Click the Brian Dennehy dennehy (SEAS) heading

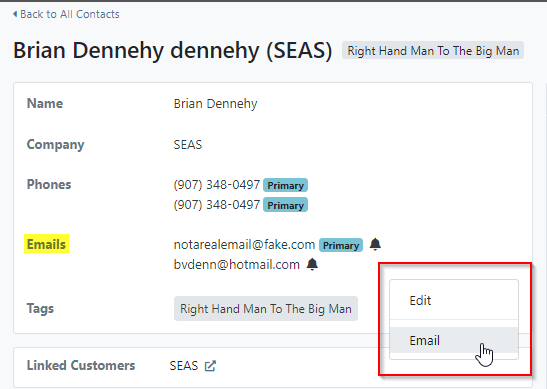tap(172, 50)
